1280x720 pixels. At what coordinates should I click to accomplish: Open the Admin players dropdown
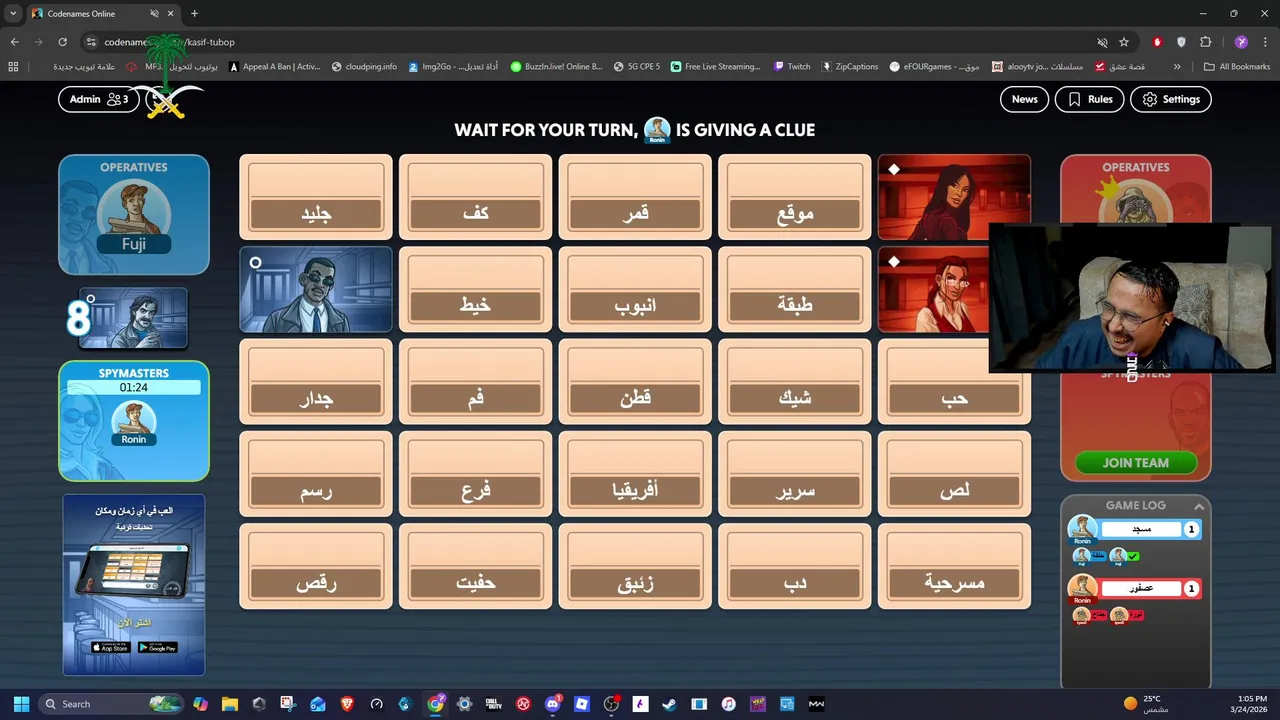point(99,99)
